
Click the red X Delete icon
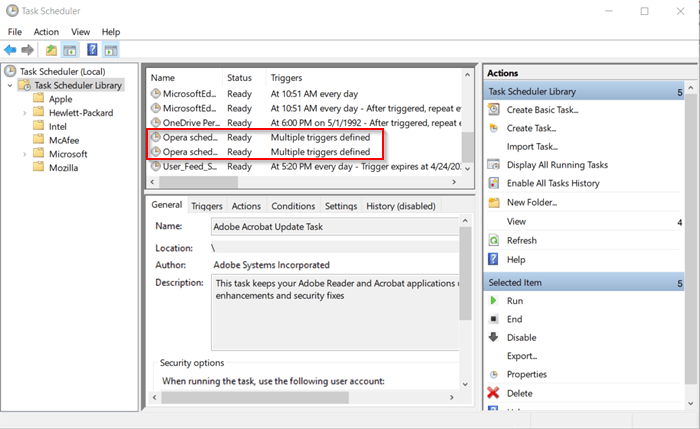493,393
